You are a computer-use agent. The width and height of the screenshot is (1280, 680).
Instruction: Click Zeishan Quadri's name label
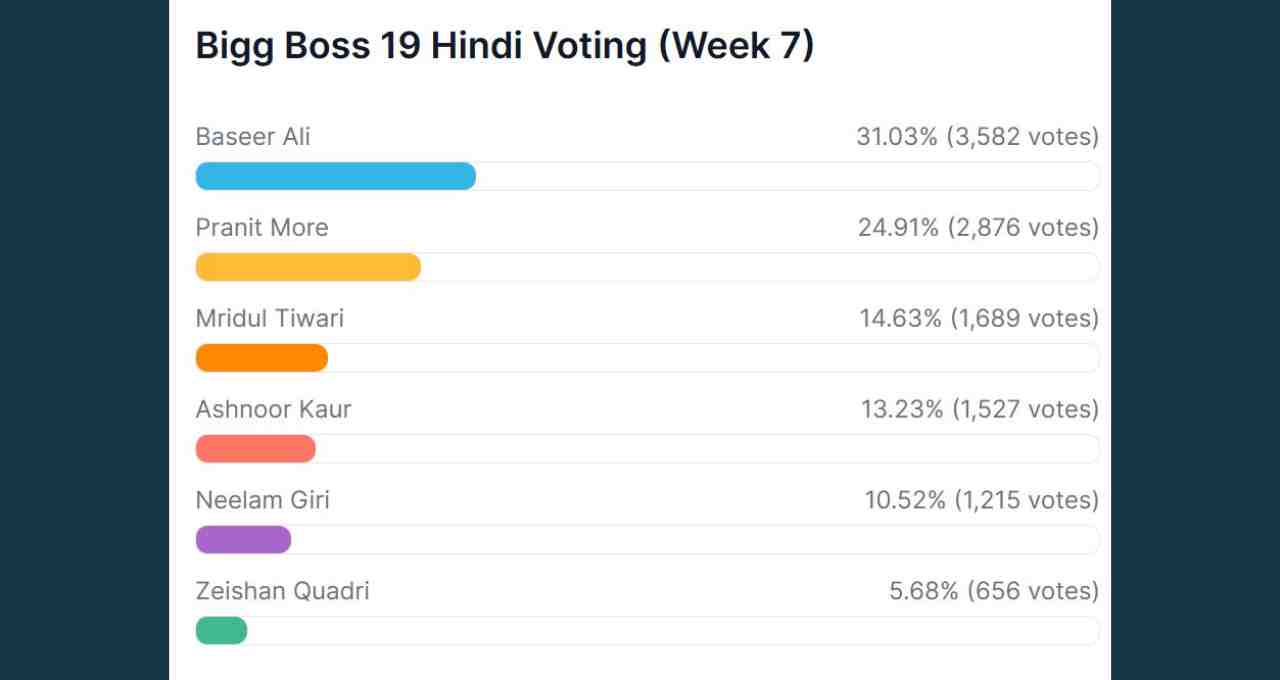(x=283, y=591)
